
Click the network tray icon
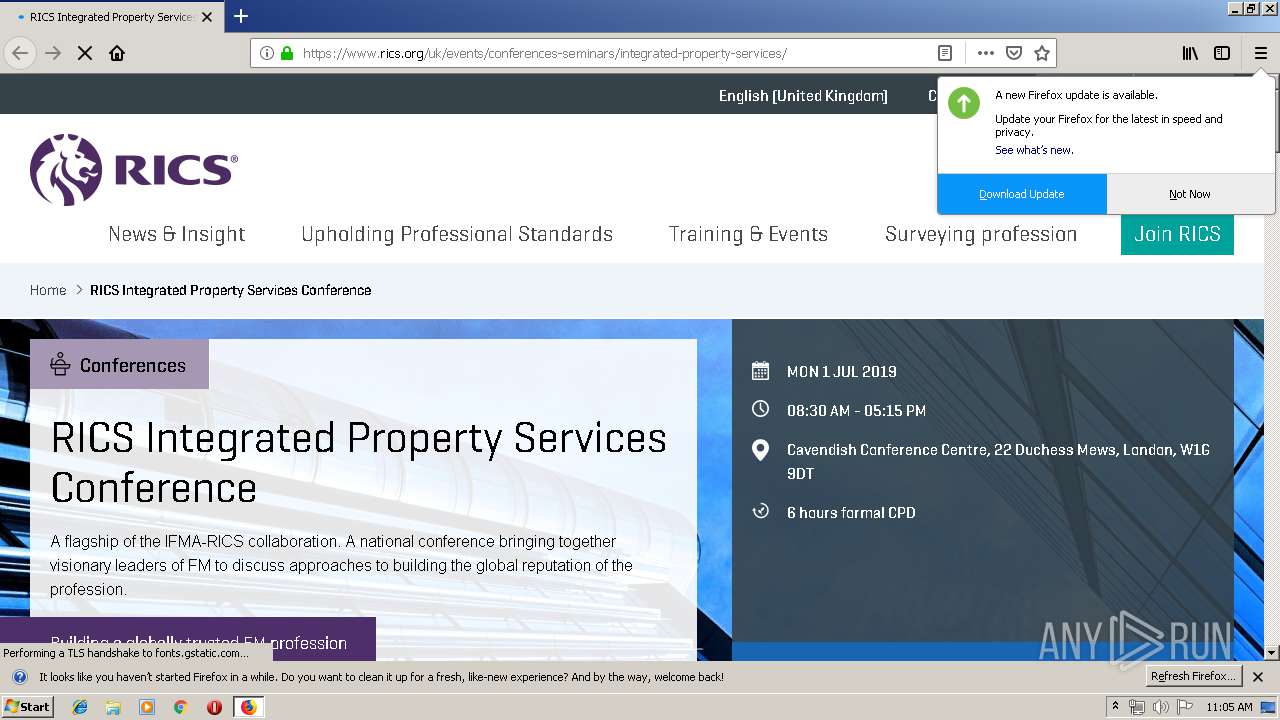click(1137, 707)
